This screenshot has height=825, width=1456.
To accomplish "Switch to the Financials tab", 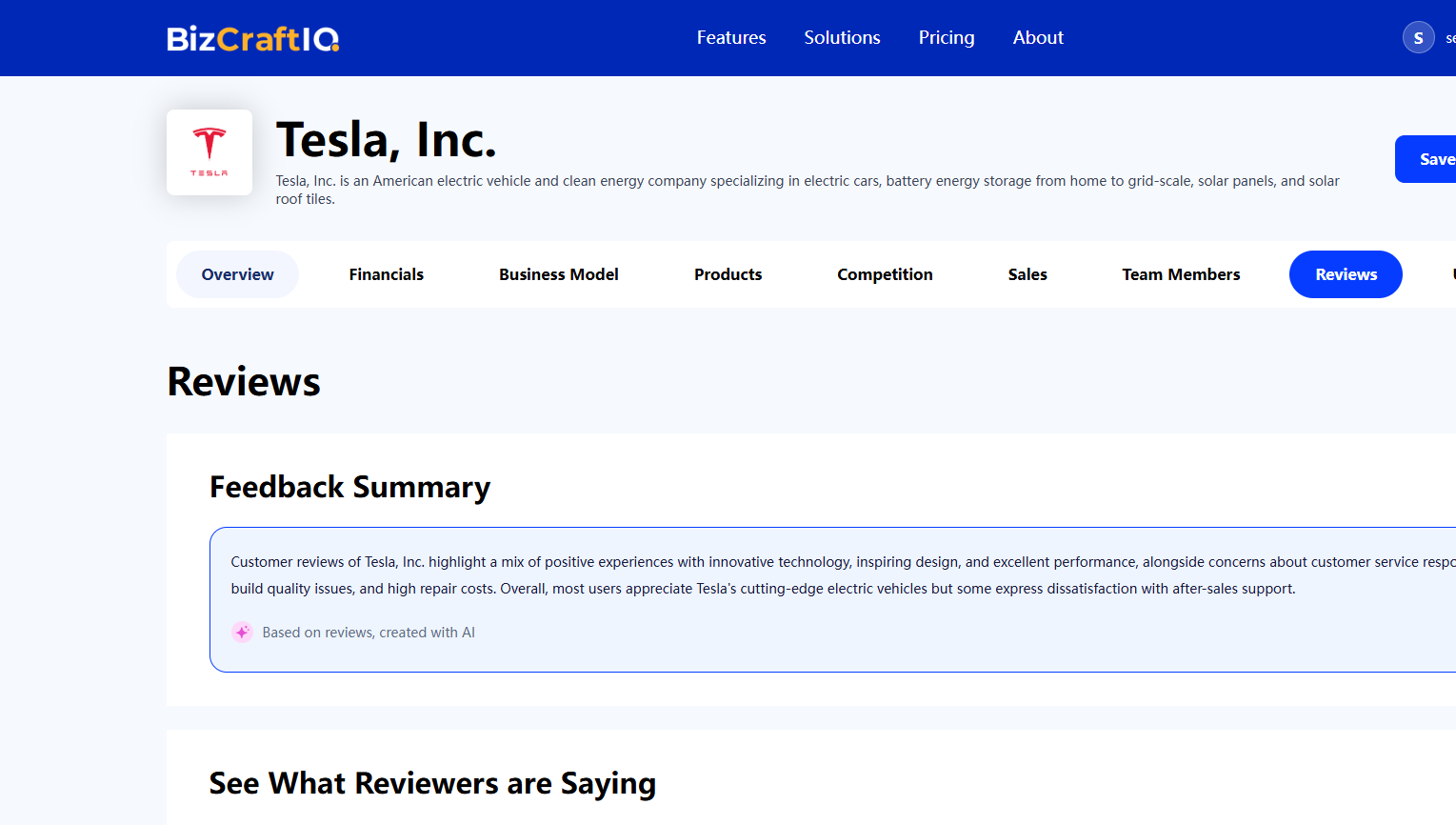I will pos(387,274).
